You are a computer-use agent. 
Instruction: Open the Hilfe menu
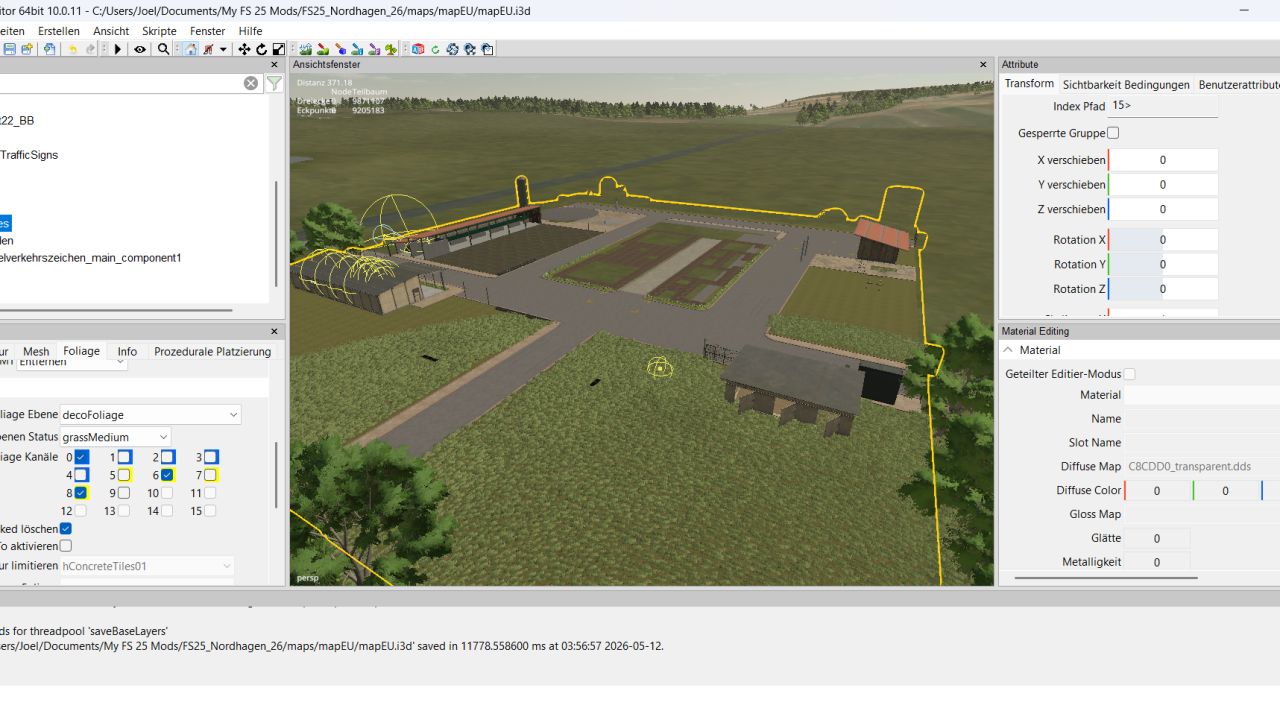pos(250,31)
